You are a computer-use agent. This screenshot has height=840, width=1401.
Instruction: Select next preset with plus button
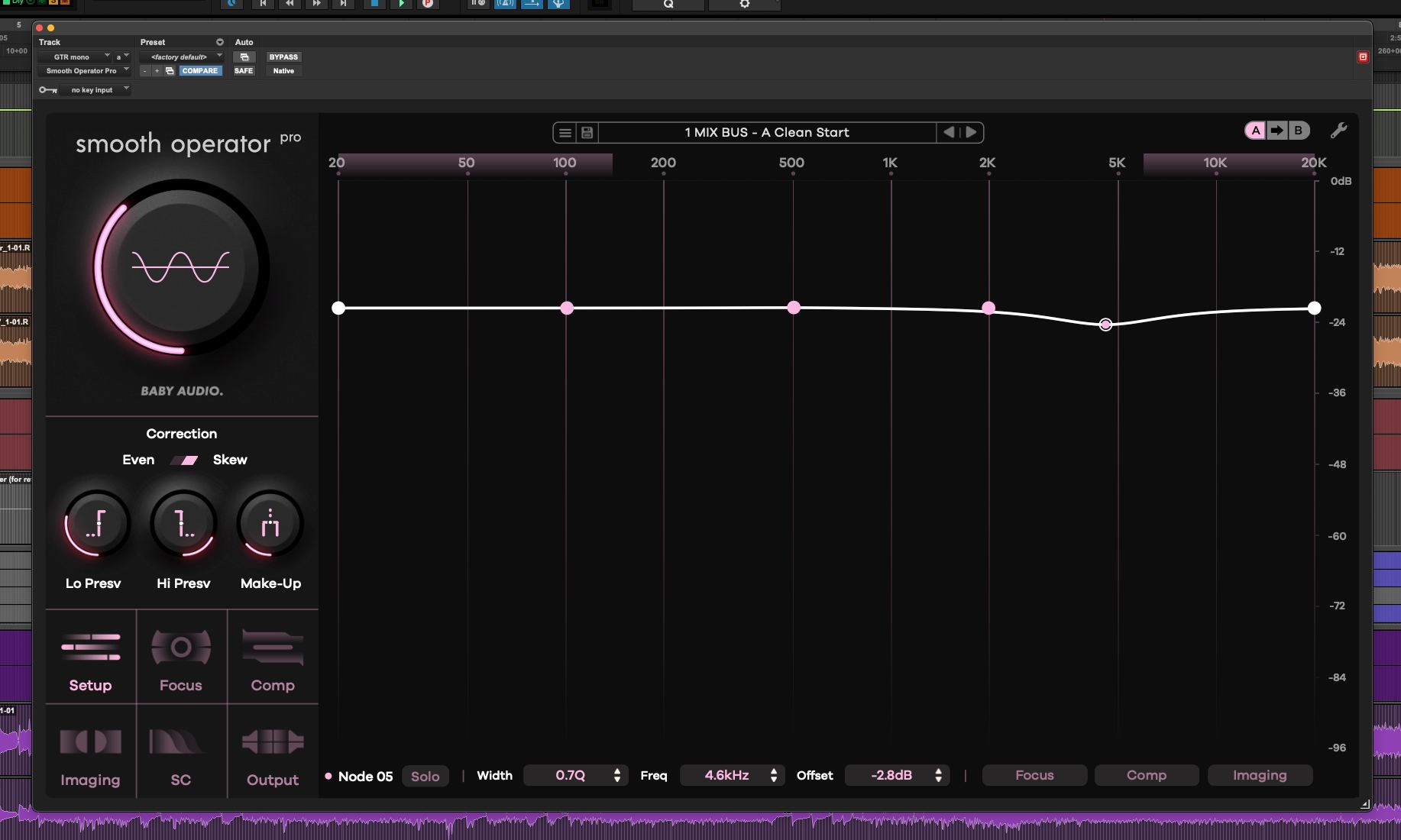157,71
